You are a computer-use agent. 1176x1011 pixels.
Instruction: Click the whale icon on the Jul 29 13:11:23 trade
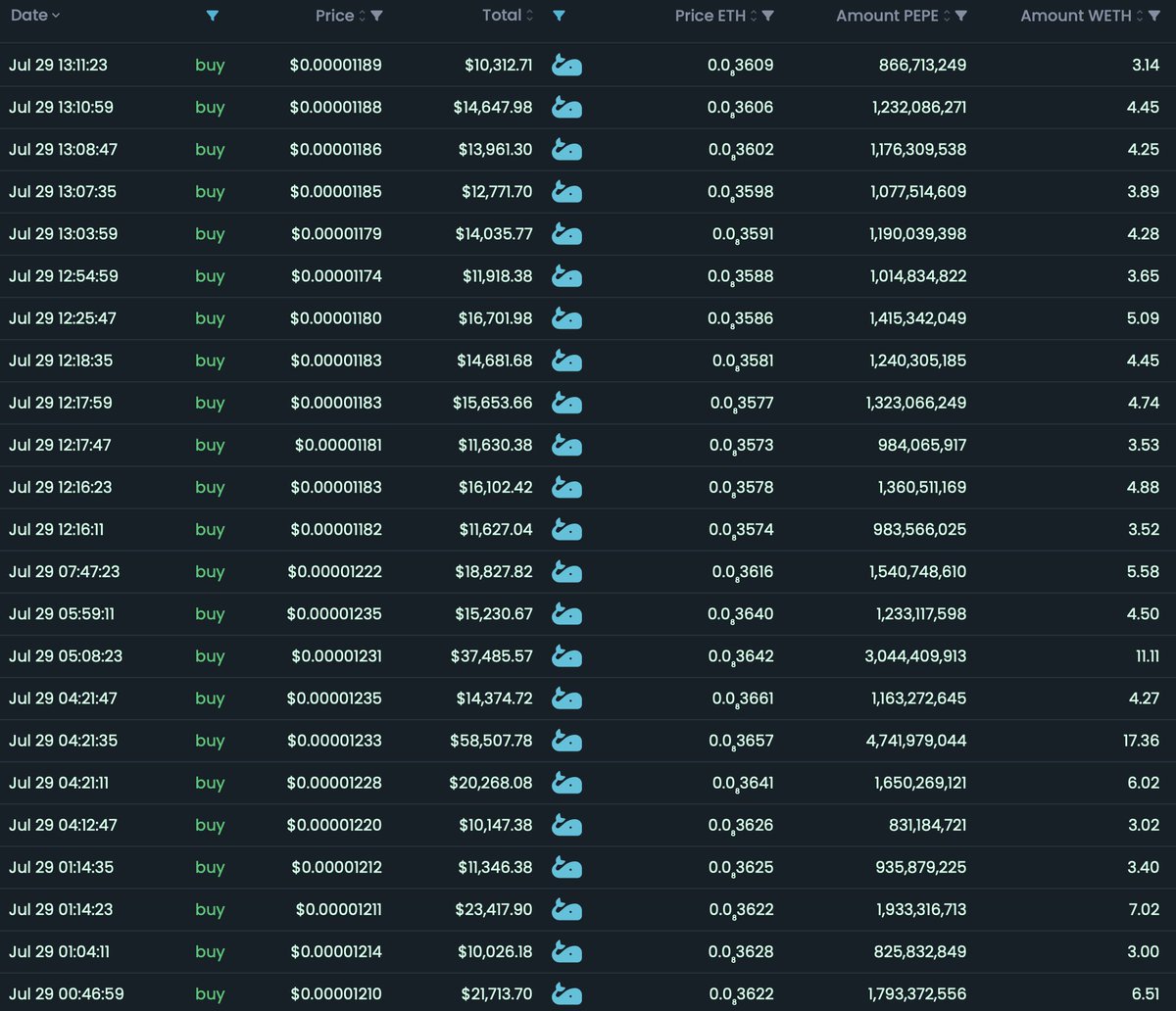(566, 65)
